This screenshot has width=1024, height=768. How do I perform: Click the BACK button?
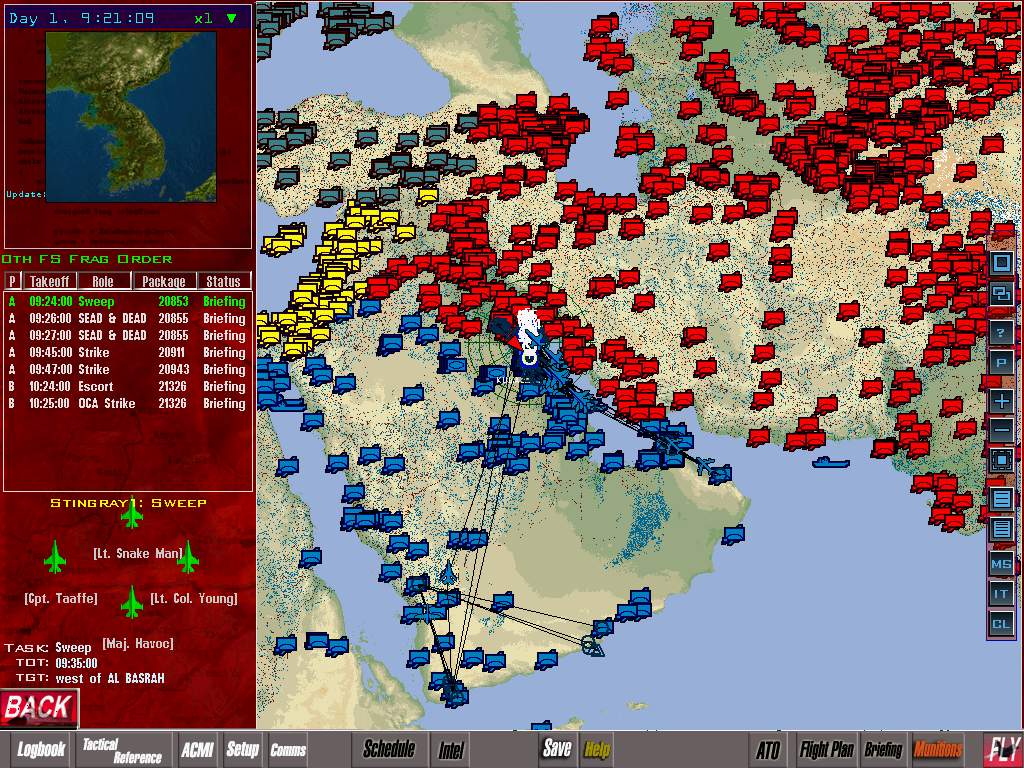pyautogui.click(x=39, y=707)
